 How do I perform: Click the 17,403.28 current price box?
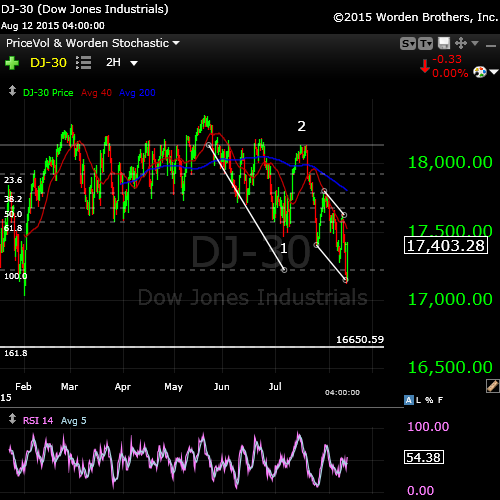click(446, 246)
